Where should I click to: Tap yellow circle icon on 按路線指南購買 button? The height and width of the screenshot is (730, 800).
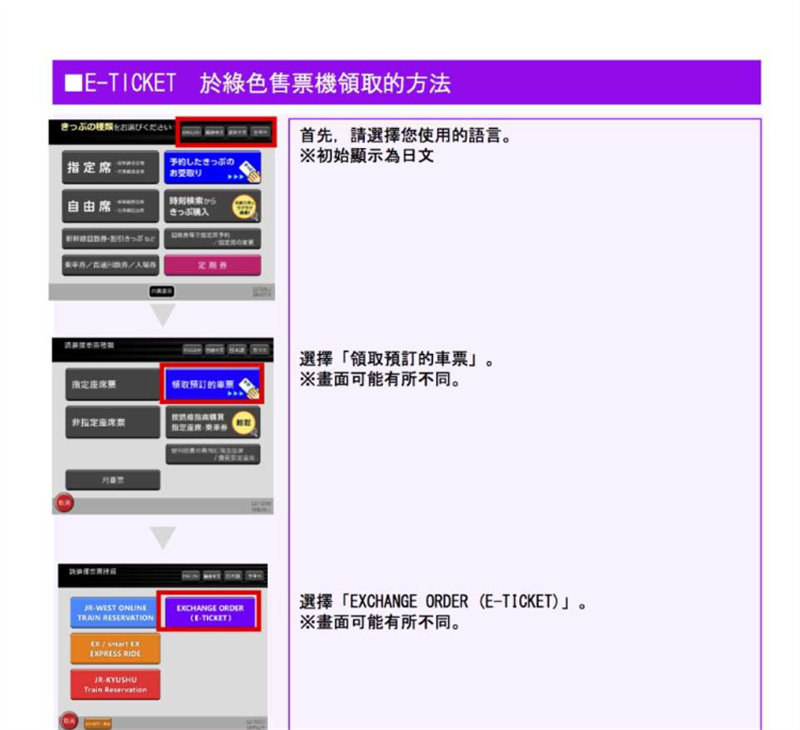[245, 422]
